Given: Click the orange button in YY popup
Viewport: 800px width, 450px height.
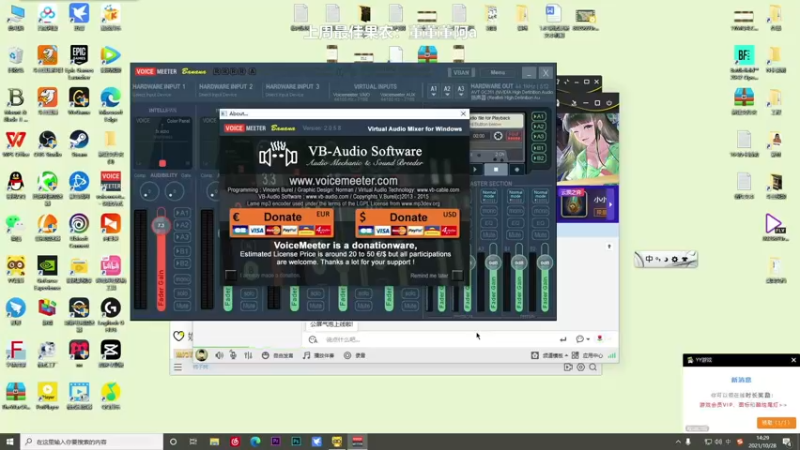Looking at the screenshot, I should point(776,422).
